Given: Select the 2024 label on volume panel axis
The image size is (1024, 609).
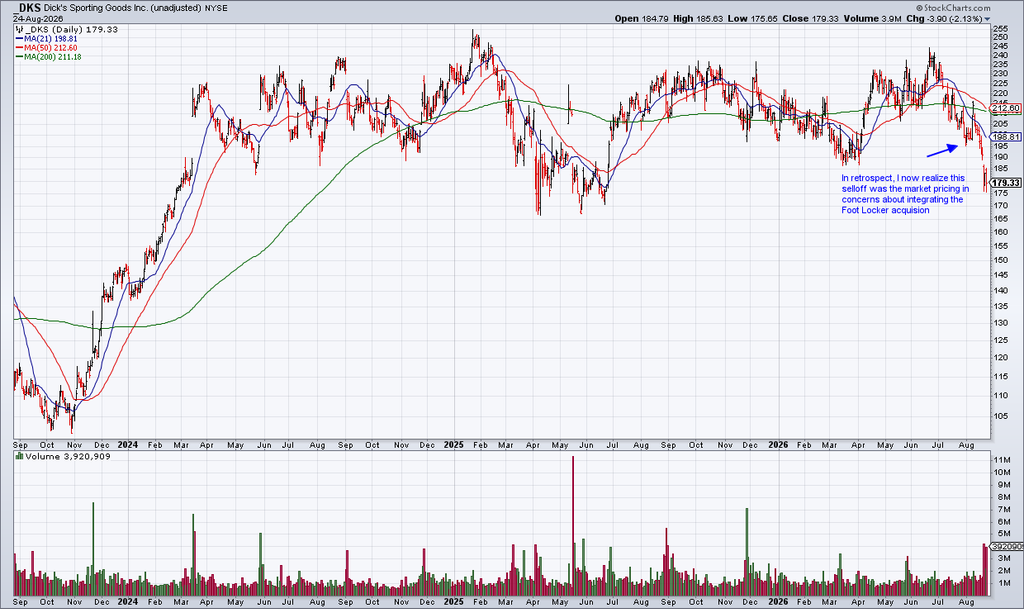Looking at the screenshot, I should point(127,602).
